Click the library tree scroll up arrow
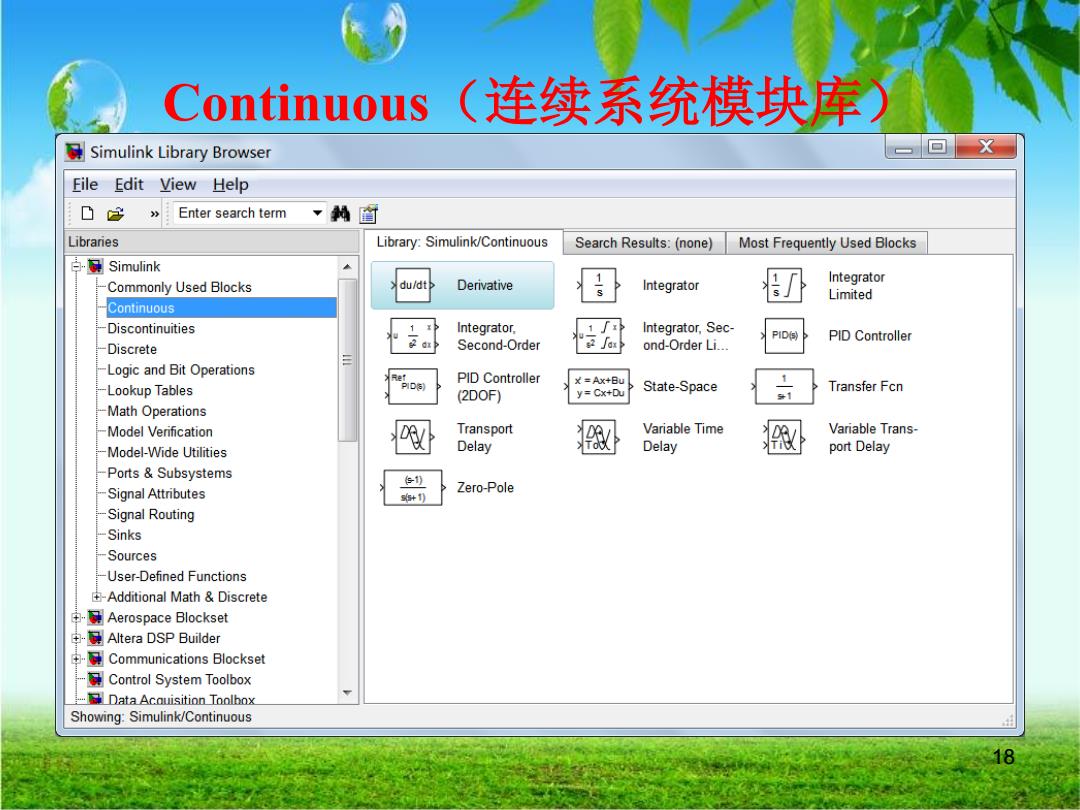 coord(347,267)
